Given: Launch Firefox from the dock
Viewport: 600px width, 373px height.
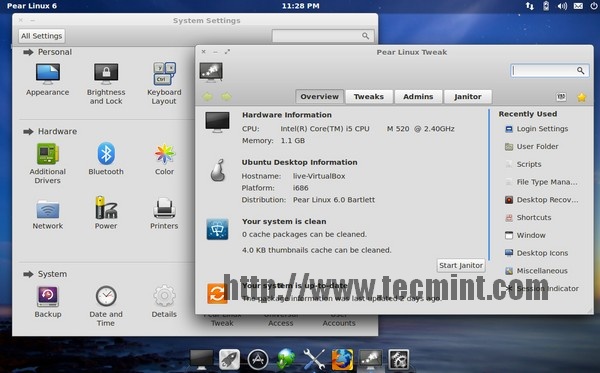Looking at the screenshot, I should (x=342, y=360).
